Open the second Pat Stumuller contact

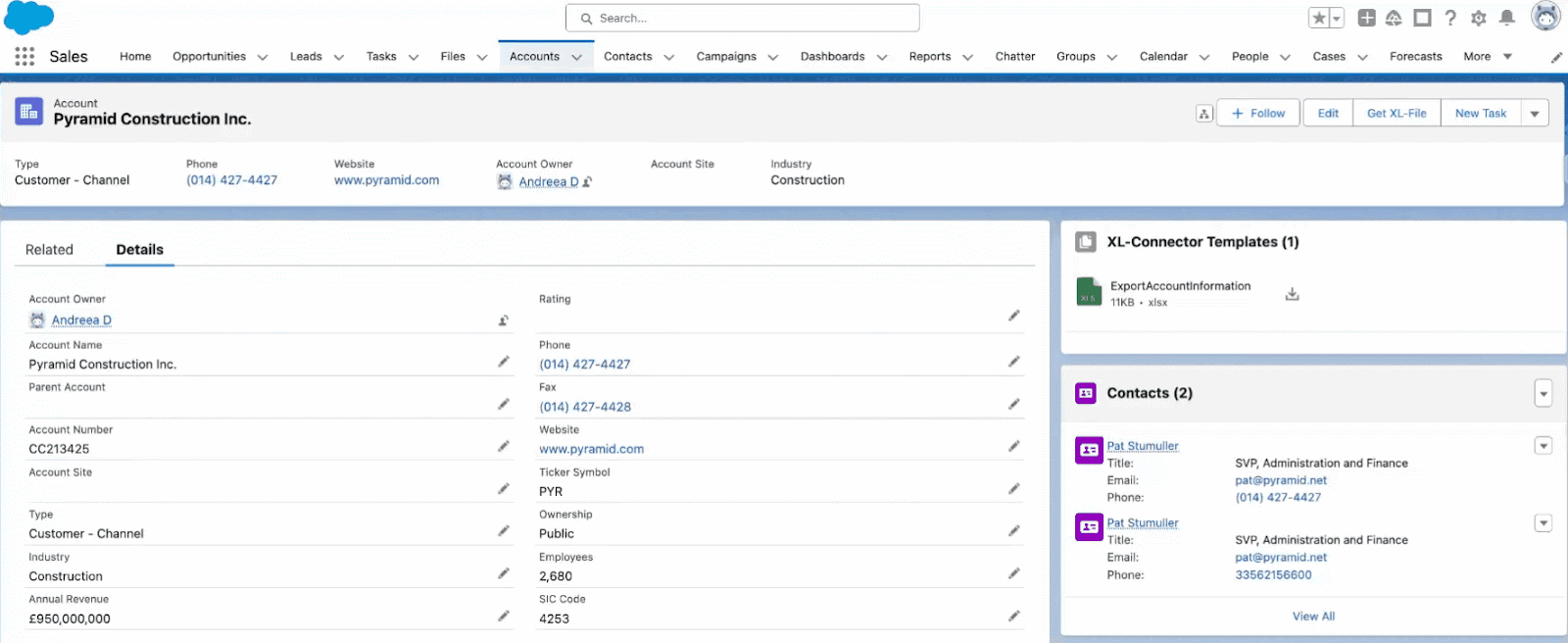click(x=1143, y=523)
